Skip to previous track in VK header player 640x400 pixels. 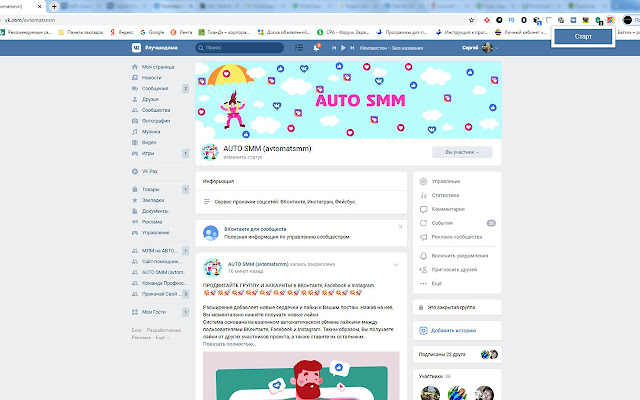point(333,48)
